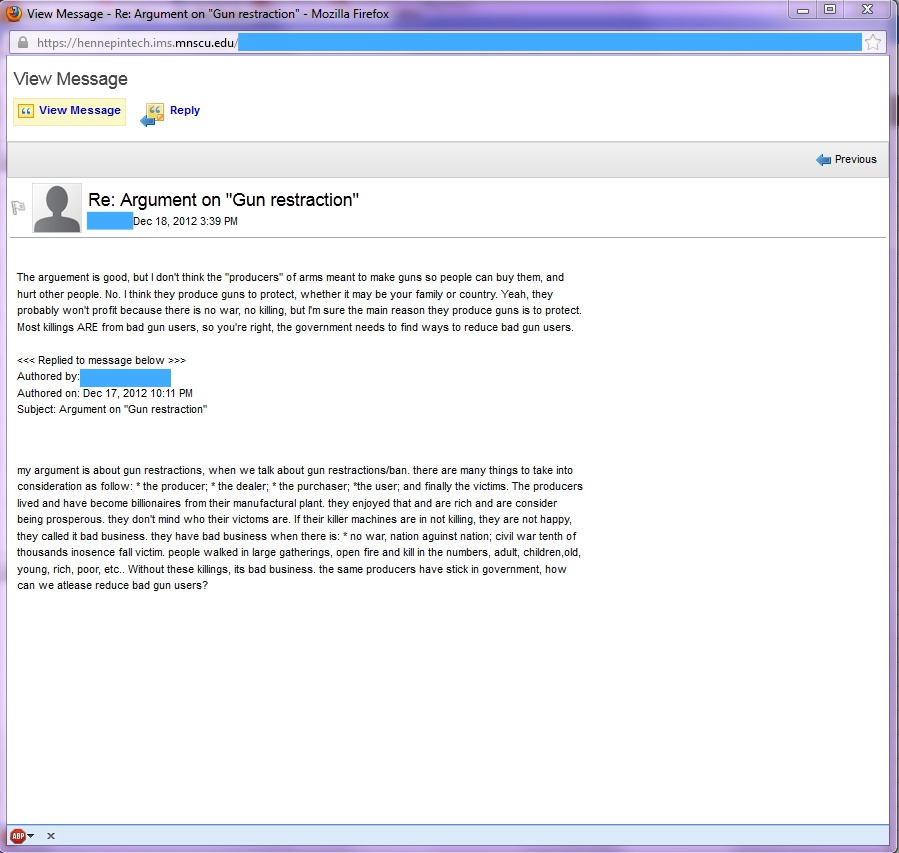Click the redacted sender name near date

point(110,221)
